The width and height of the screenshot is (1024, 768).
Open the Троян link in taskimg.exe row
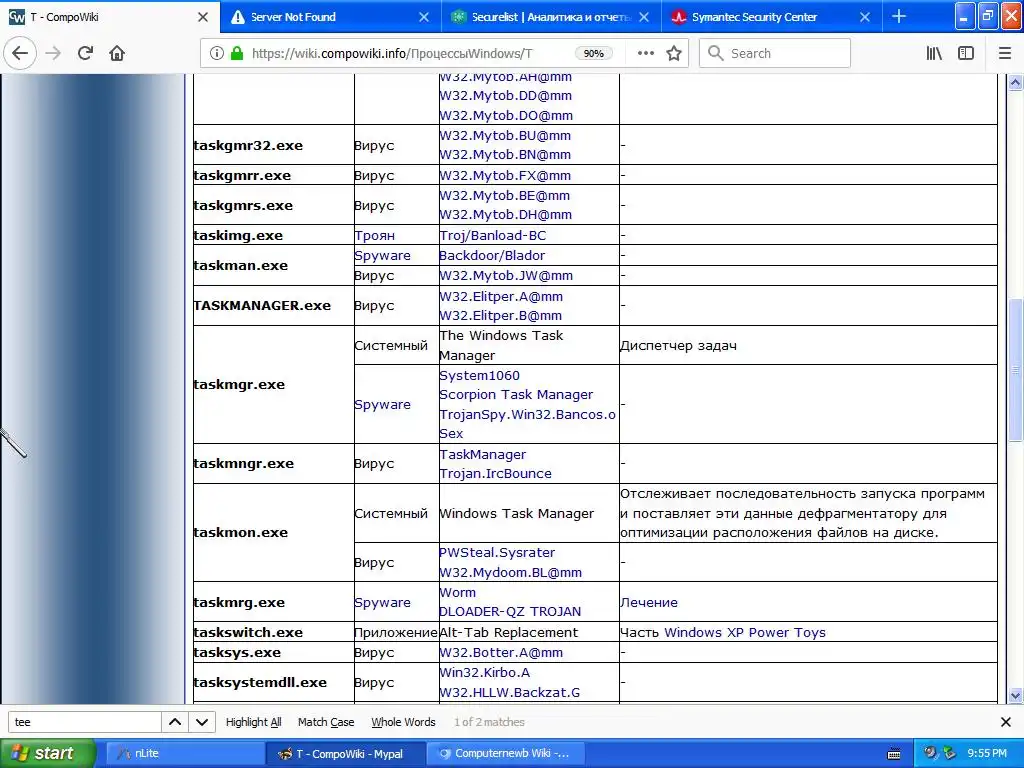point(374,235)
